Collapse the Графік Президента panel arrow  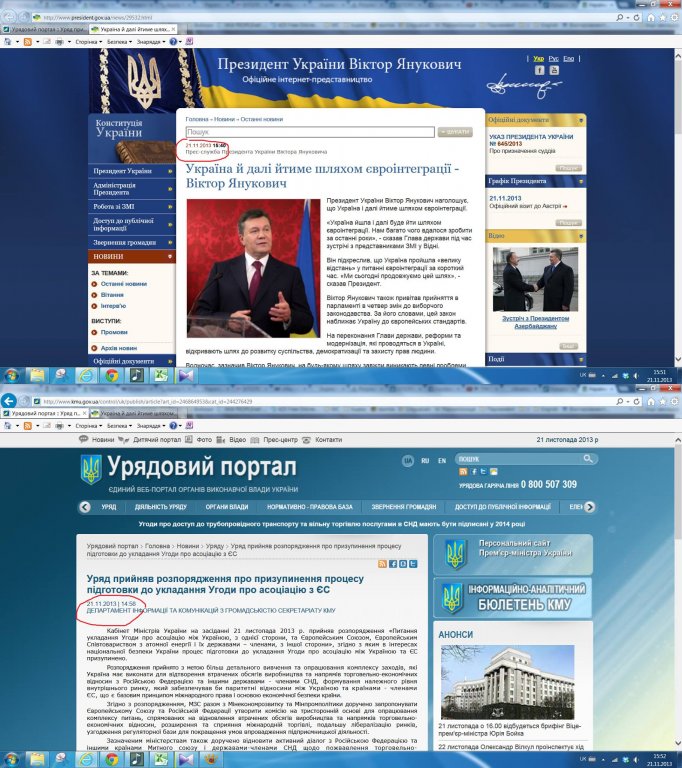(x=581, y=182)
